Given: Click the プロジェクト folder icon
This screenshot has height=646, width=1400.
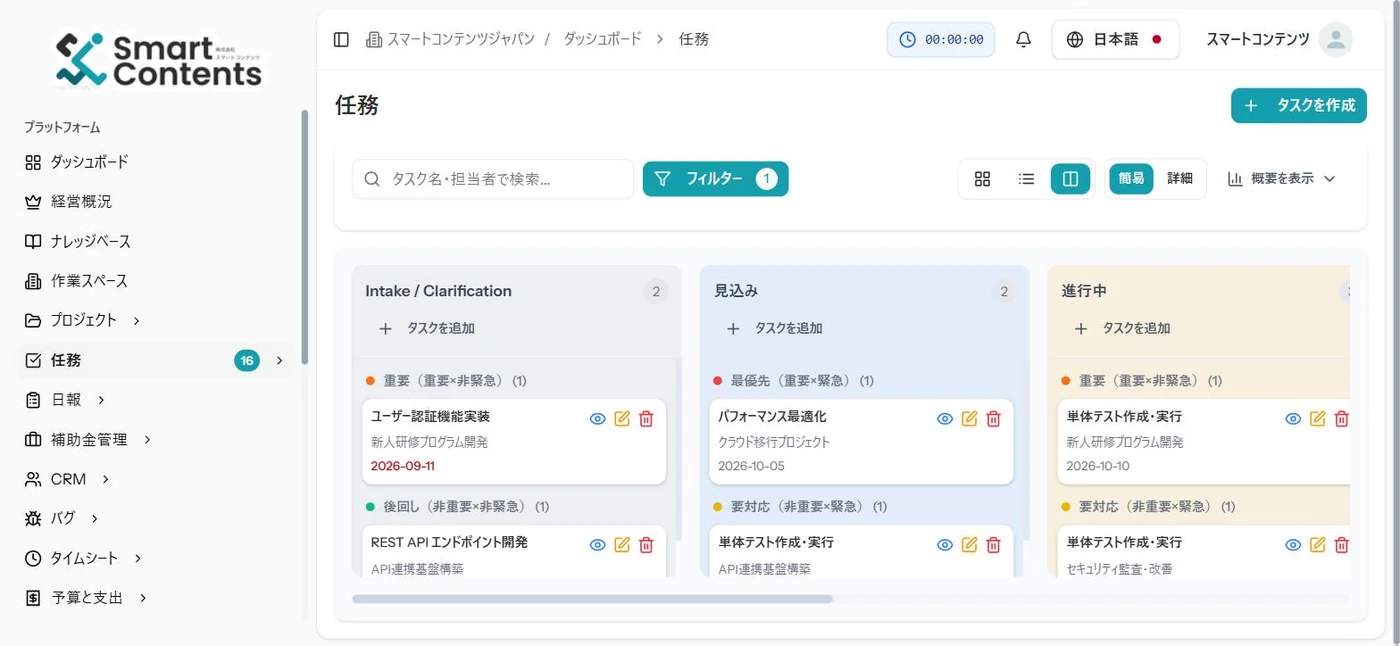Looking at the screenshot, I should [x=33, y=320].
